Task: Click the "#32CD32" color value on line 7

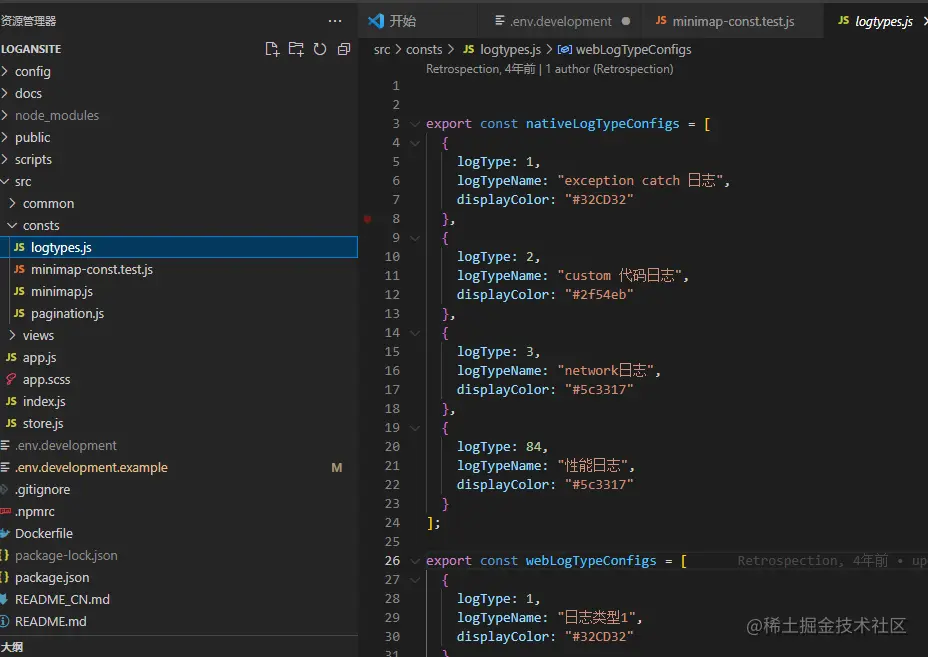Action: click(x=599, y=200)
